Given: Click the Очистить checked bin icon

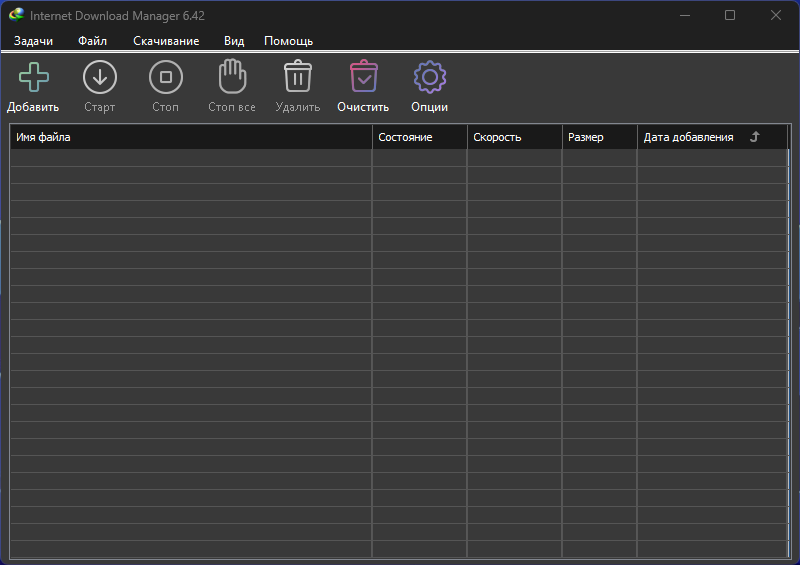Looking at the screenshot, I should (364, 76).
